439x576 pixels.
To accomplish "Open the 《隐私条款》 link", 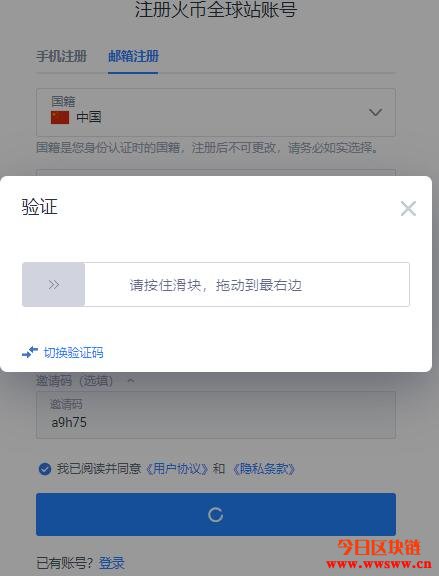I will (264, 469).
